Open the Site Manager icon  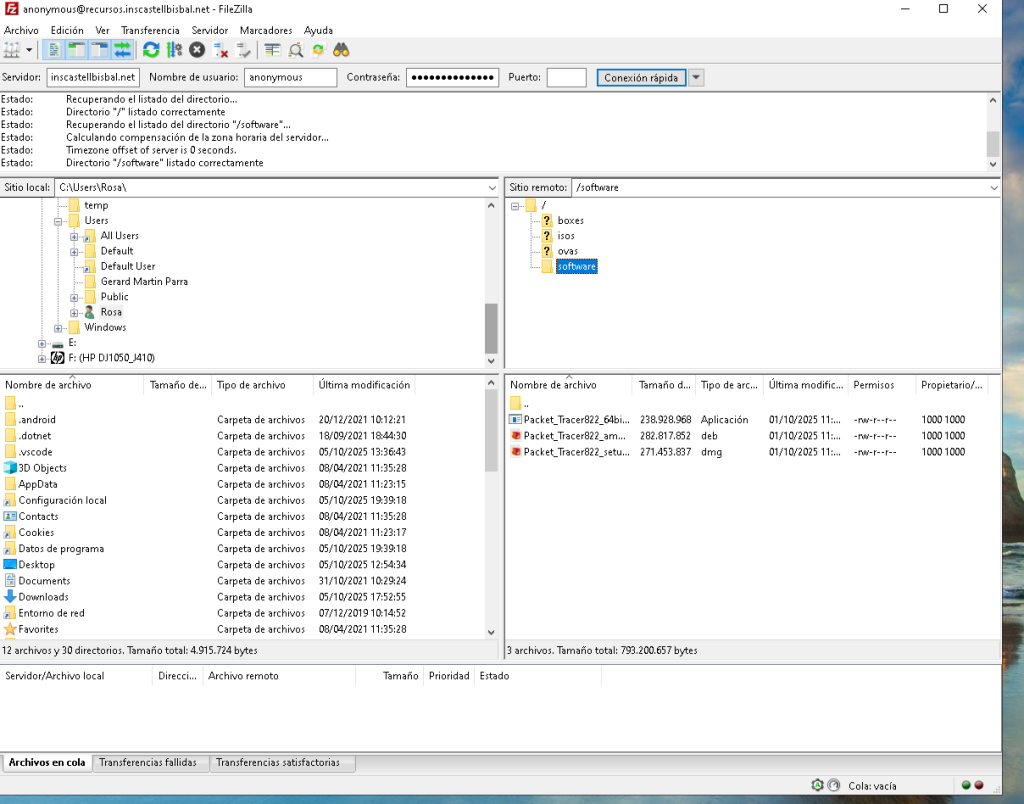pos(12,49)
